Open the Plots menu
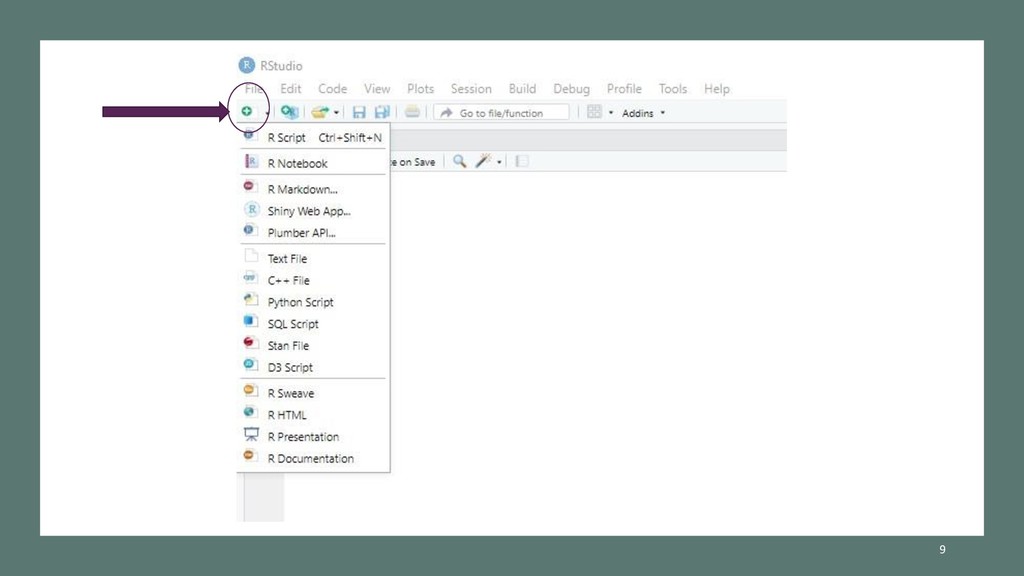The width and height of the screenshot is (1024, 576). [421, 89]
